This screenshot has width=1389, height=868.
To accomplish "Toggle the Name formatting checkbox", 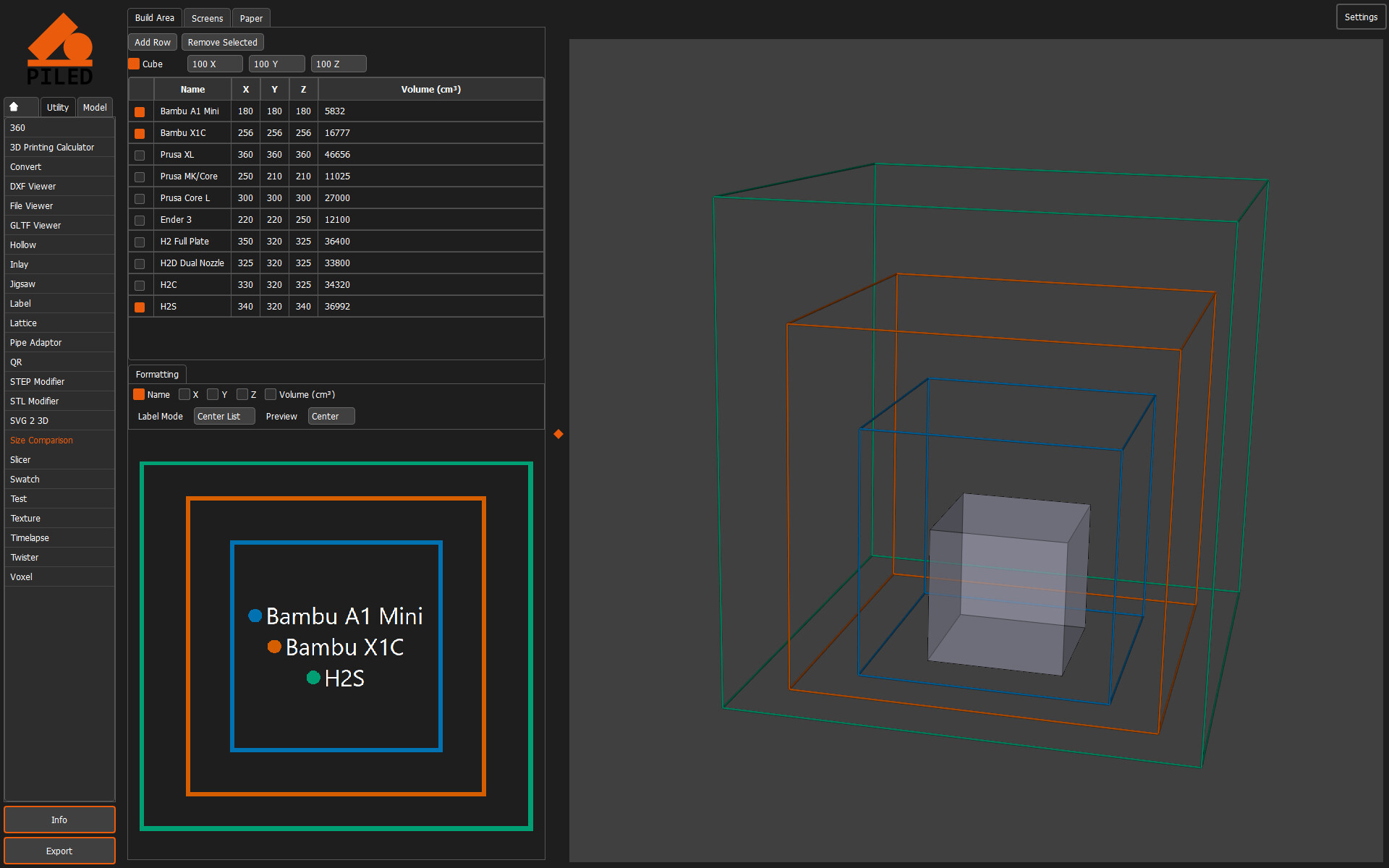I will (139, 394).
